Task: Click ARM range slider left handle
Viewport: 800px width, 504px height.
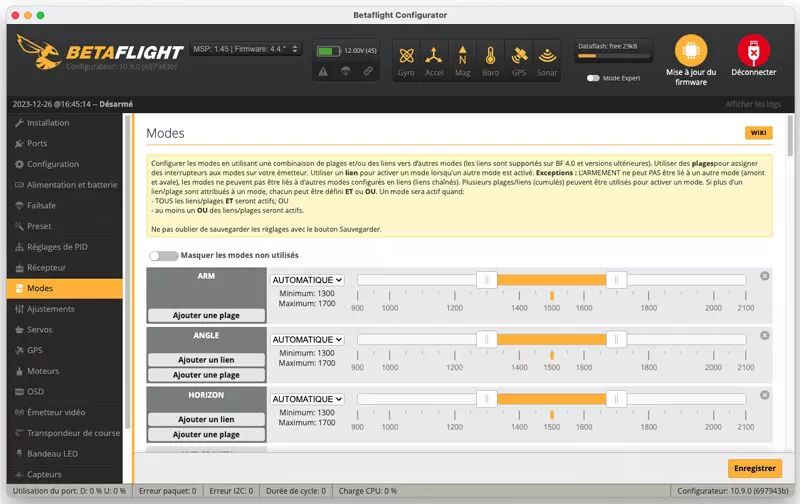Action: pos(487,280)
